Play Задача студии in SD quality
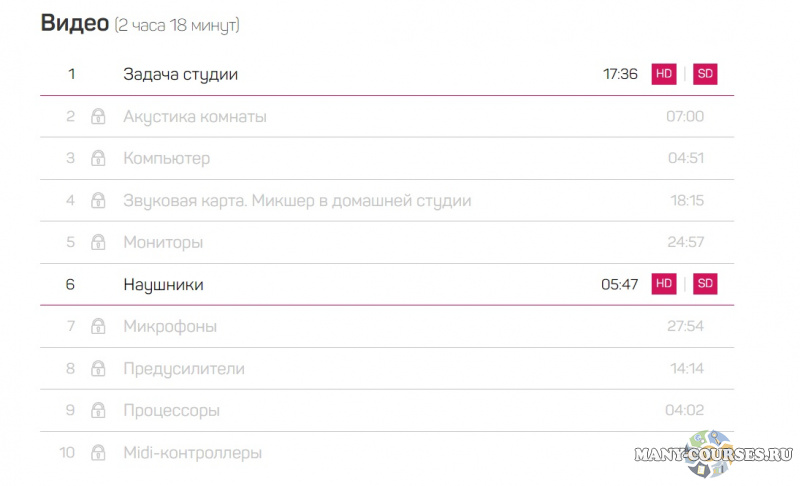 coord(705,74)
